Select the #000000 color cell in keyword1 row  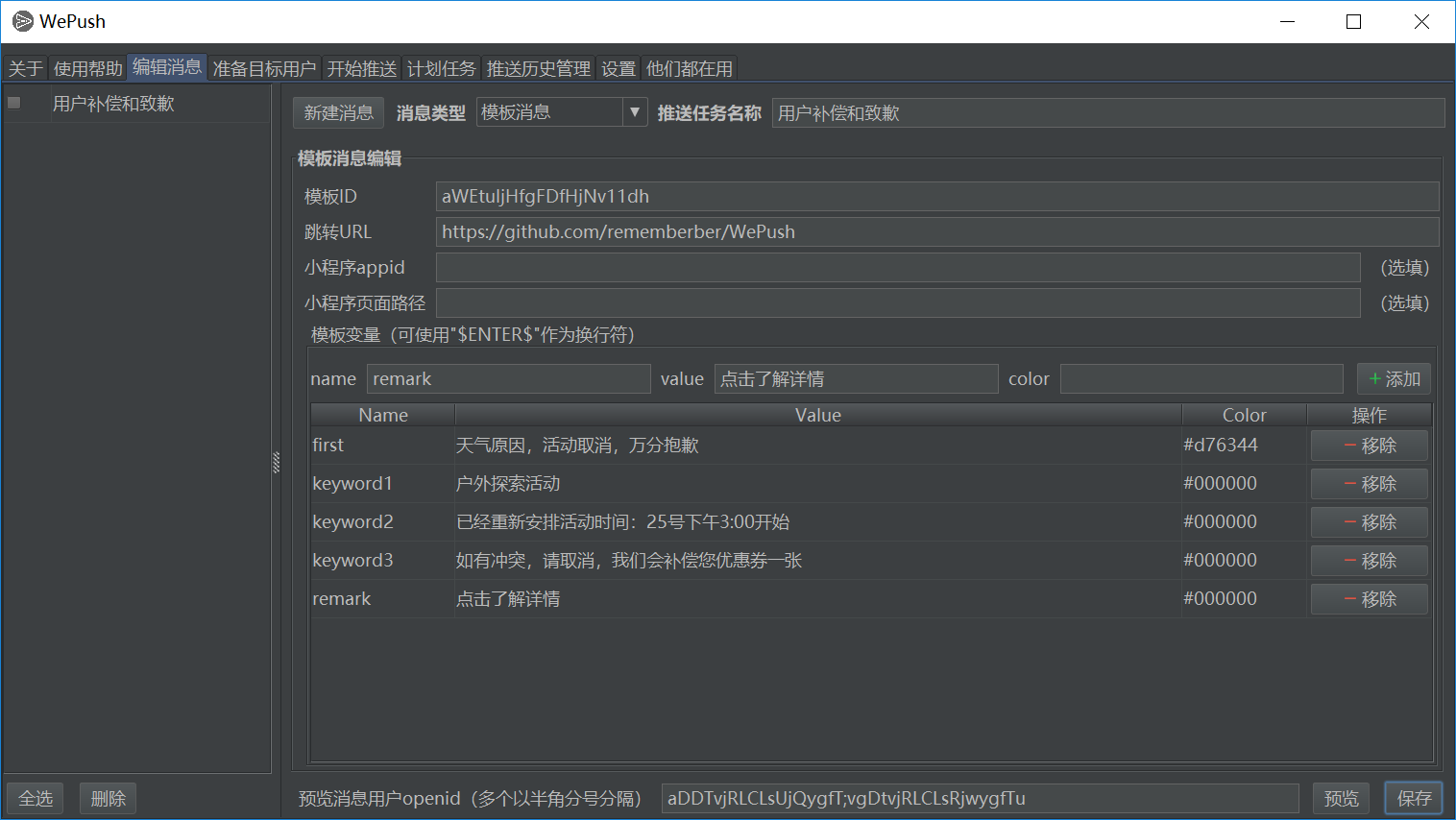point(1245,483)
